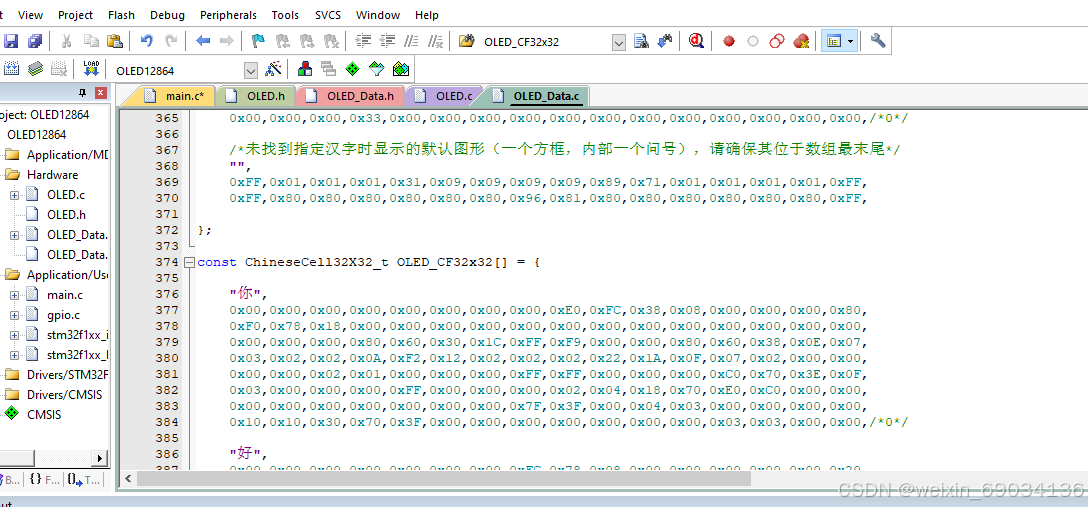
Task: Collapse code fold at line 374
Action: point(189,263)
